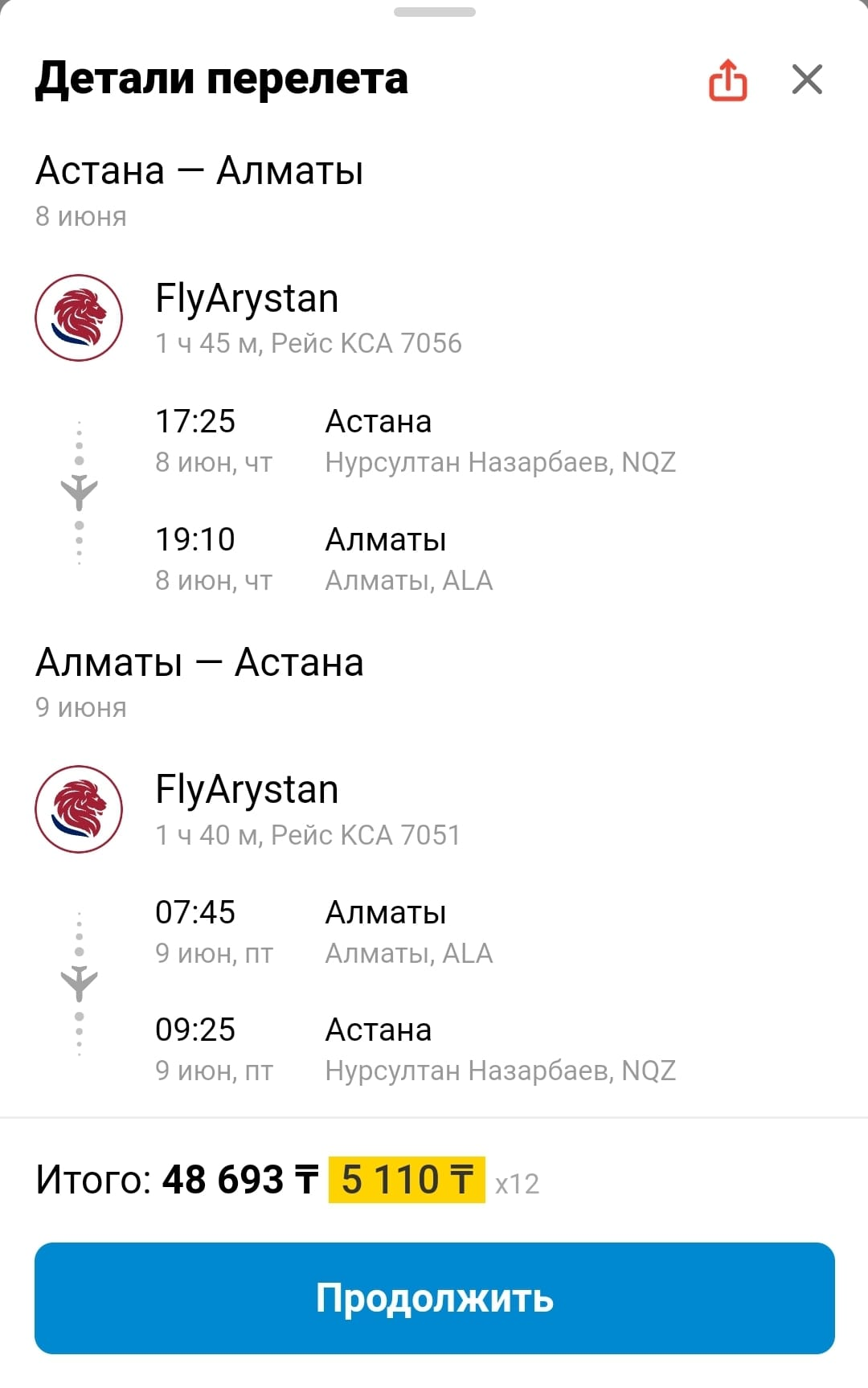The height and width of the screenshot is (1388, 868).
Task: Tap the 19:10 arrival time
Action: click(195, 539)
